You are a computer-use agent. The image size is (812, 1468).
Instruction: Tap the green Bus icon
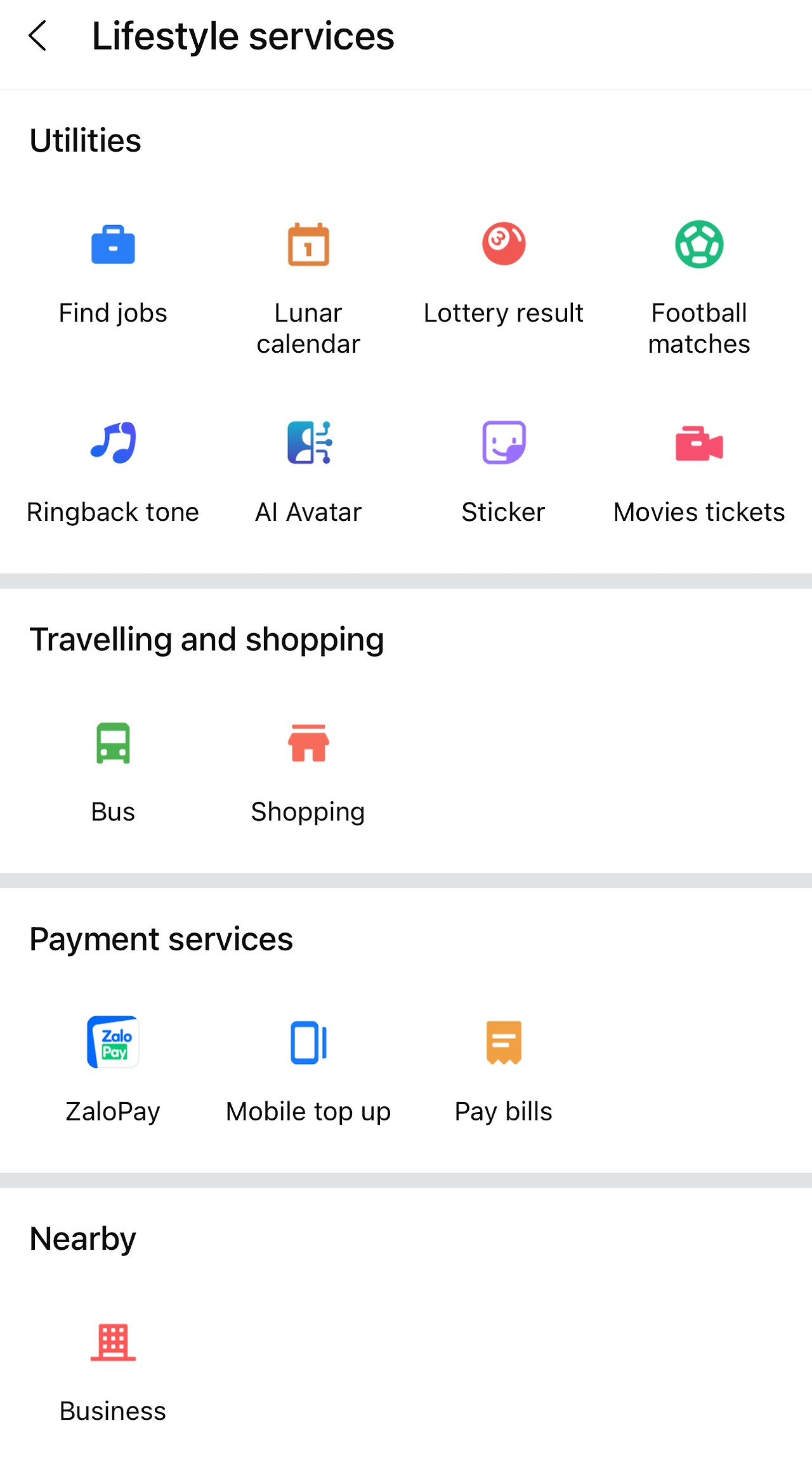(x=113, y=743)
